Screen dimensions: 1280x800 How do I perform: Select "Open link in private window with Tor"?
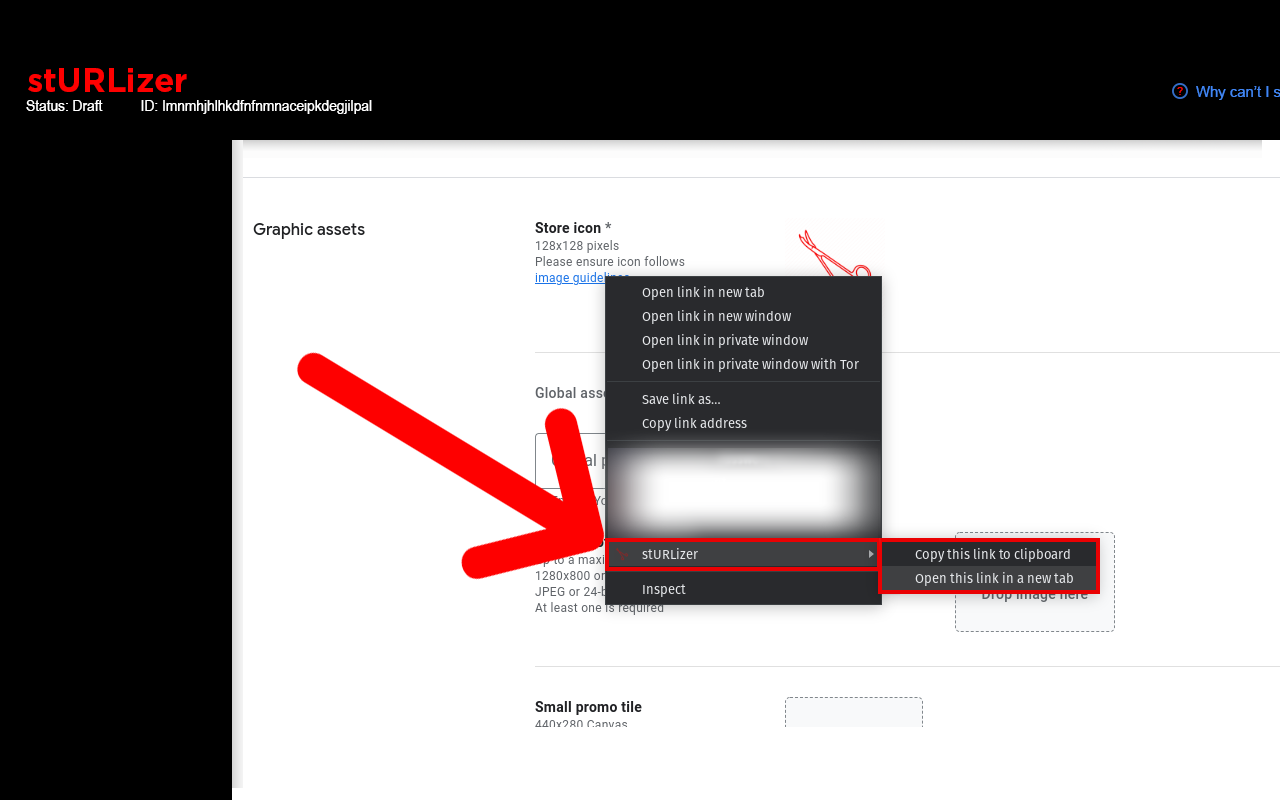coord(744,364)
